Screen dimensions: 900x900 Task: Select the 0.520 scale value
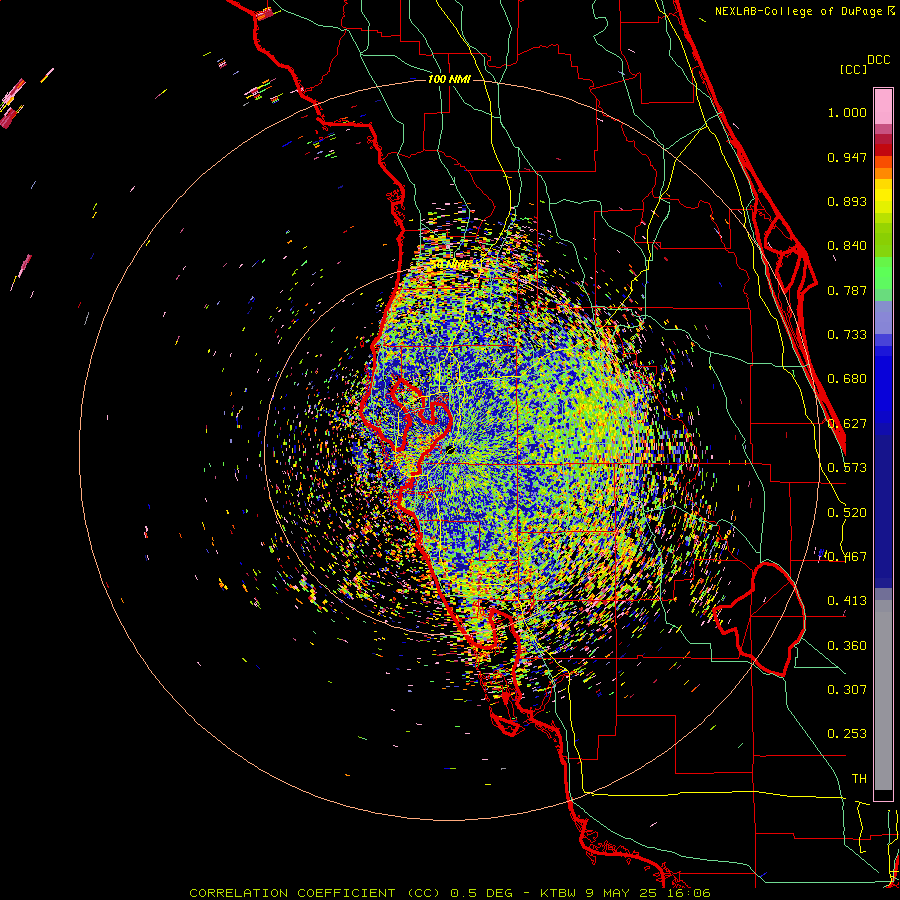847,513
